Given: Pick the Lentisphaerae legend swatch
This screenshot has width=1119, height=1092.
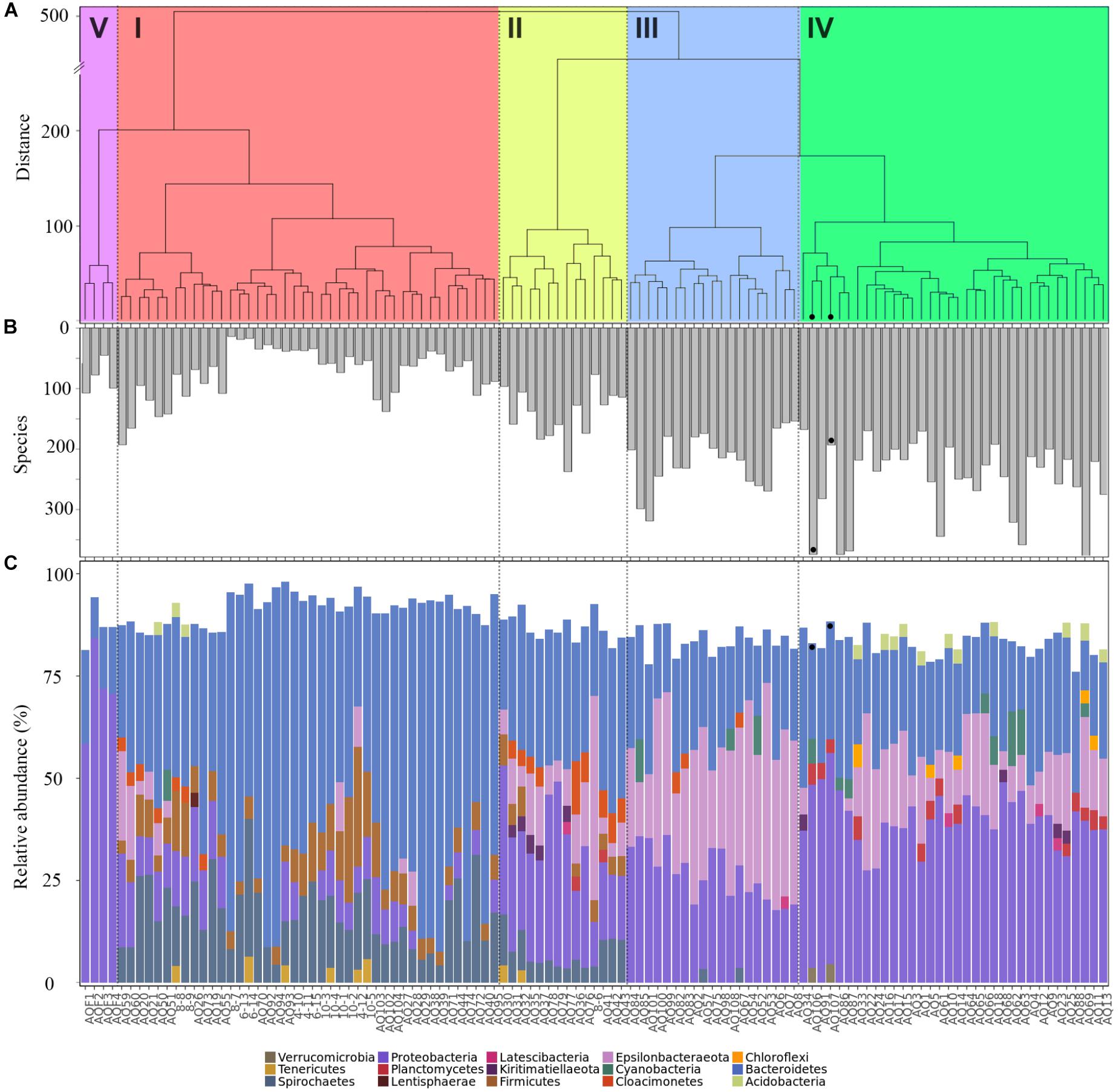Looking at the screenshot, I should [x=382, y=1082].
